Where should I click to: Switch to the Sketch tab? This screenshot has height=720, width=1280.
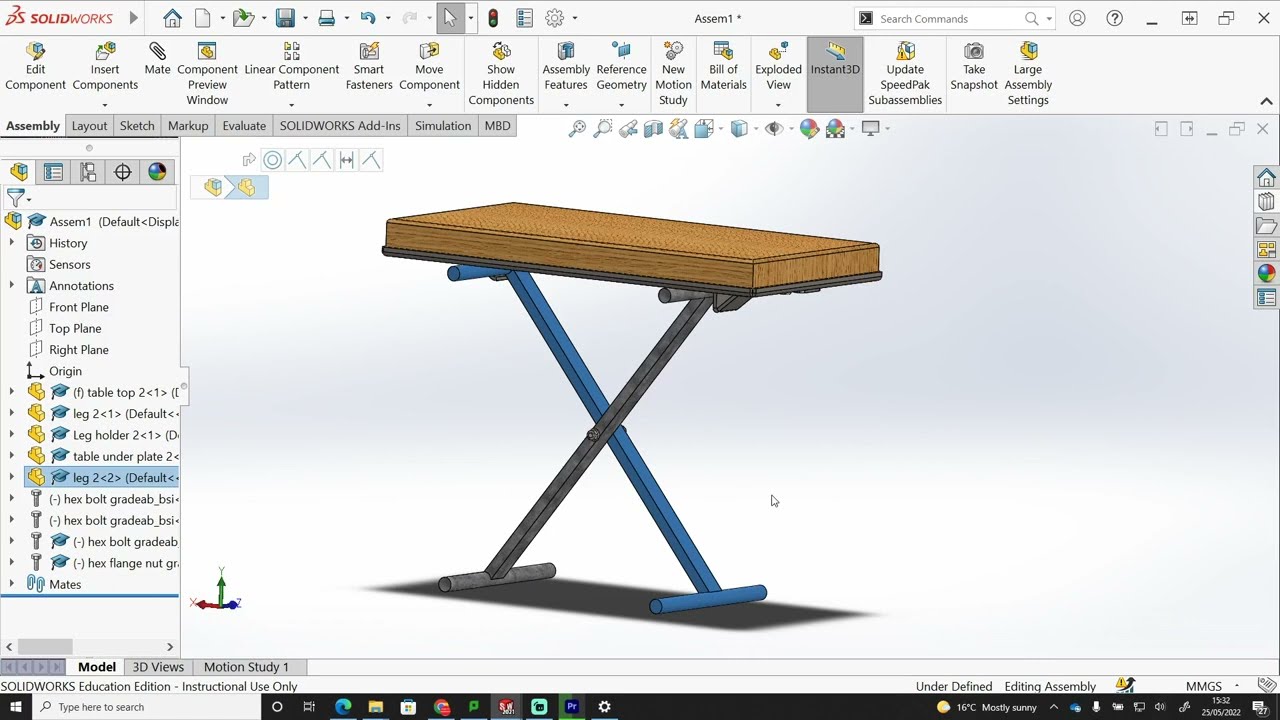pos(137,126)
